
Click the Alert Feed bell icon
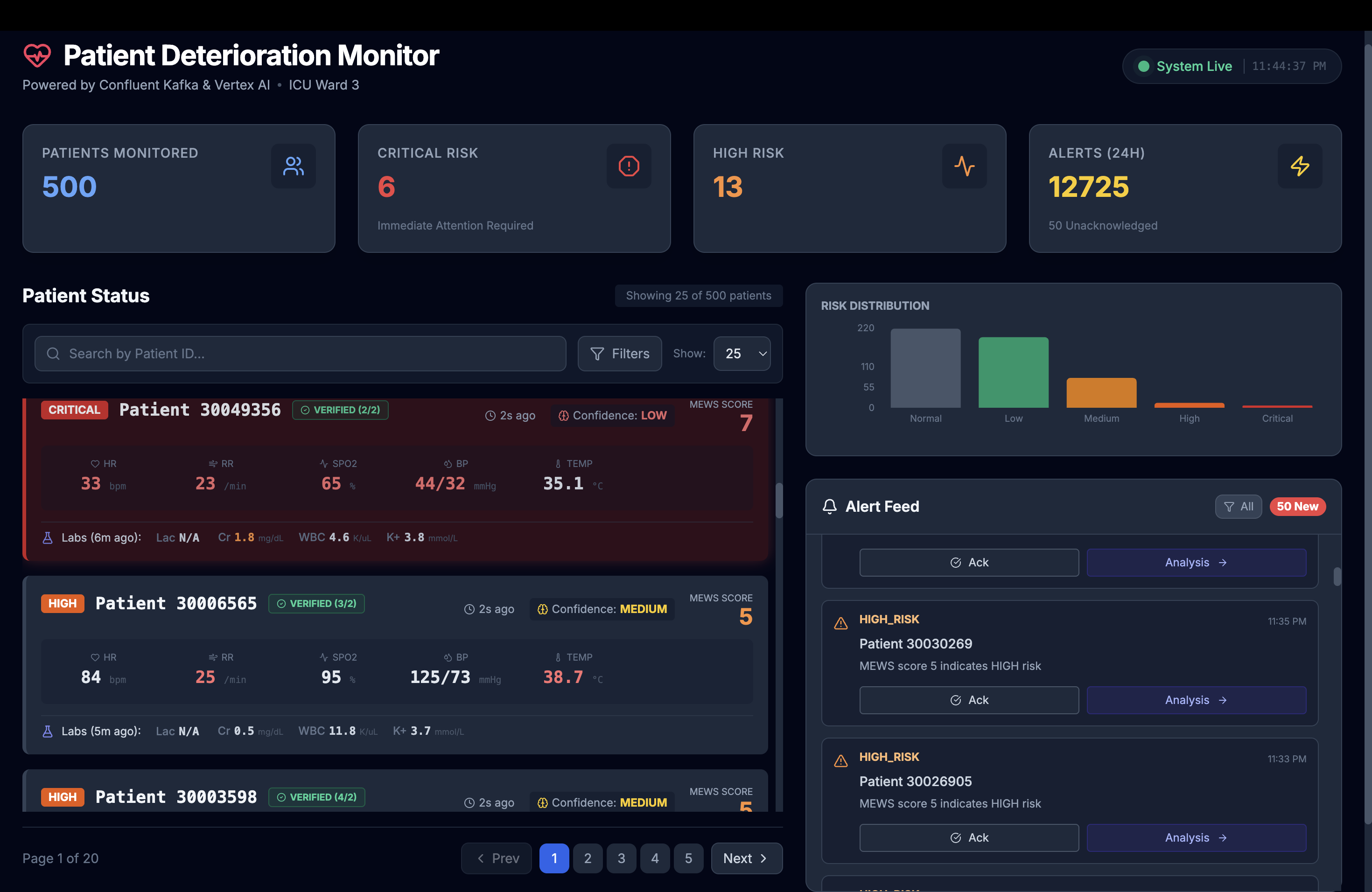(829, 507)
